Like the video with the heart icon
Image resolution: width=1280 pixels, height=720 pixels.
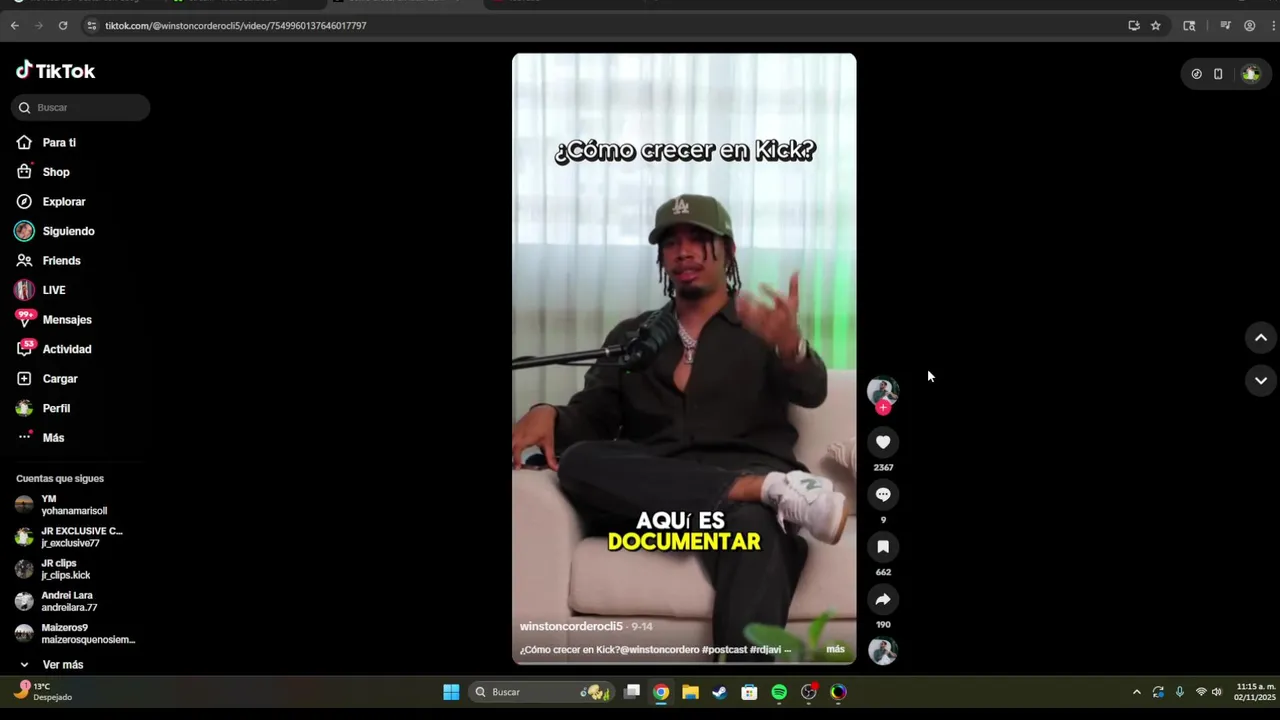tap(883, 442)
